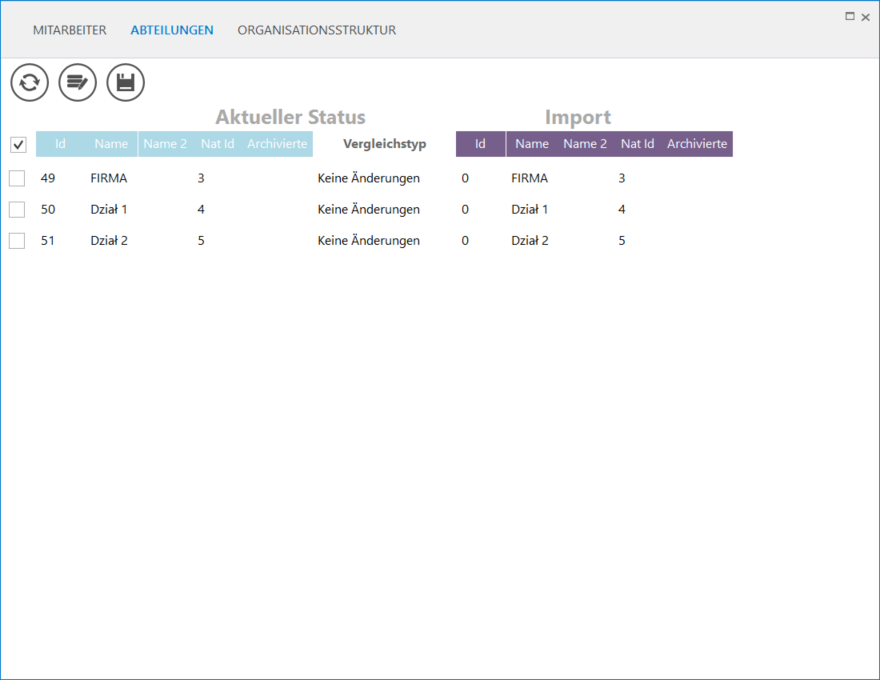Click the save floppy disk icon

(x=126, y=82)
